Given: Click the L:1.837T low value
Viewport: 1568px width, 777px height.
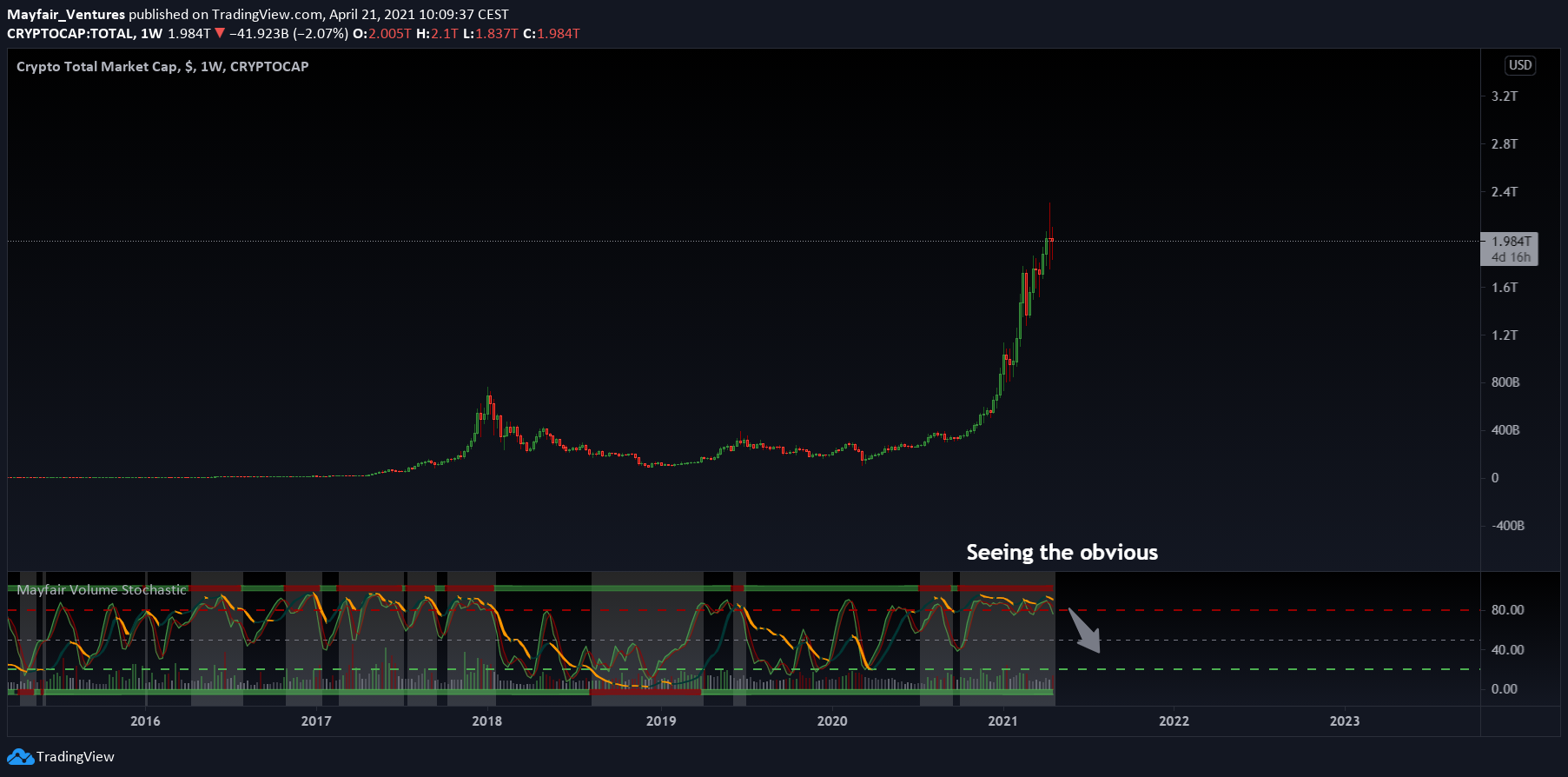Looking at the screenshot, I should tap(490, 34).
